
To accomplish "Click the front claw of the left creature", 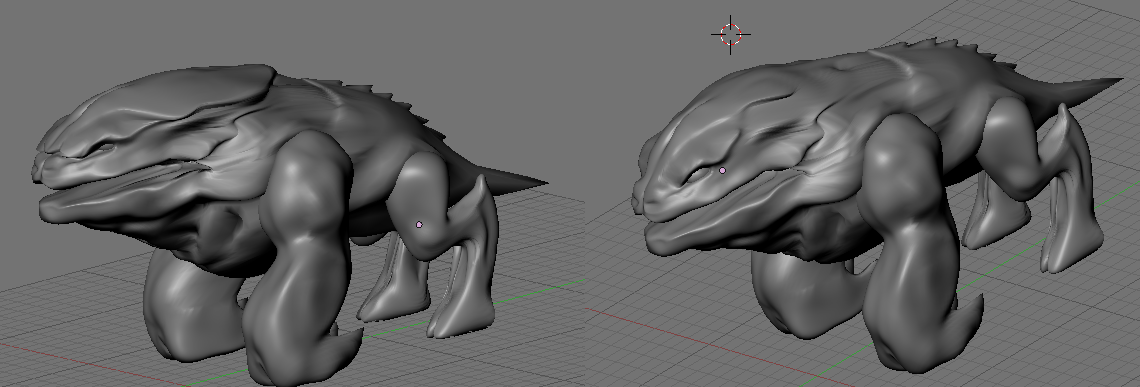I will (348, 346).
